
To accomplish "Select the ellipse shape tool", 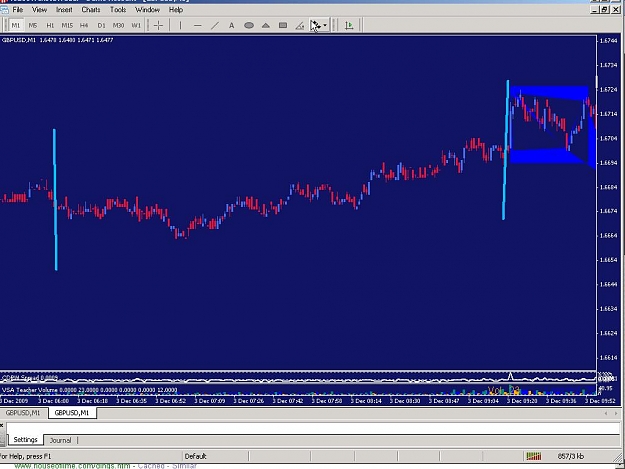I will [249, 26].
